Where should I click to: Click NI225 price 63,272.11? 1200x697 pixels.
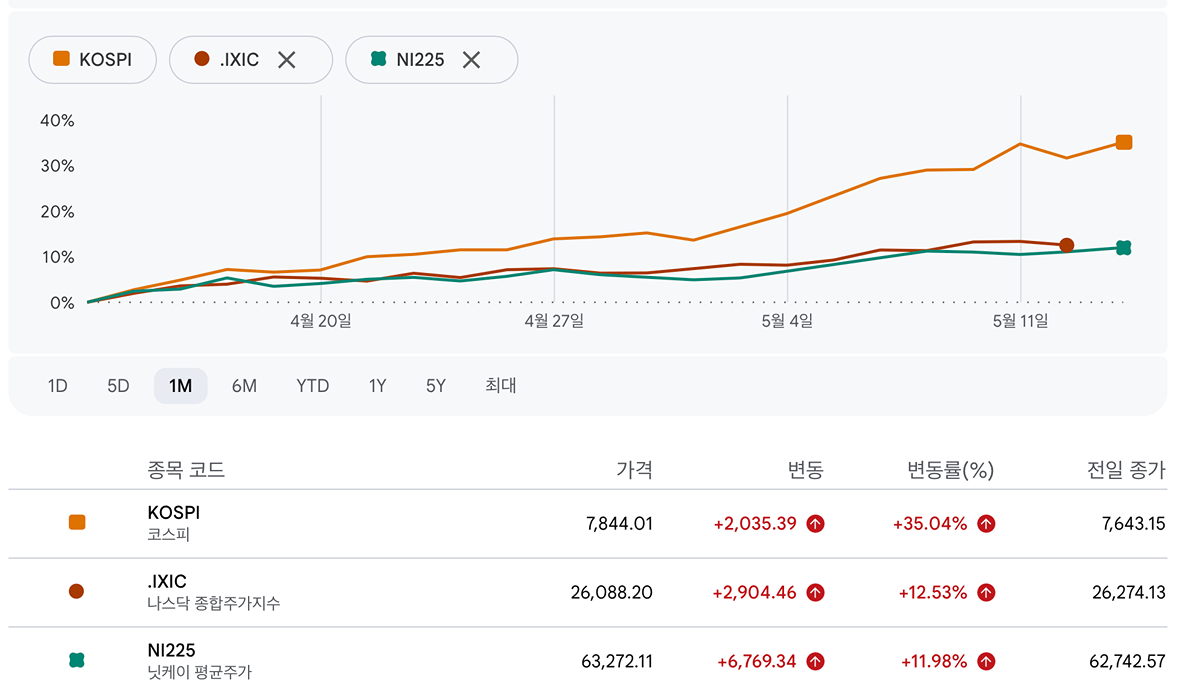pos(617,661)
